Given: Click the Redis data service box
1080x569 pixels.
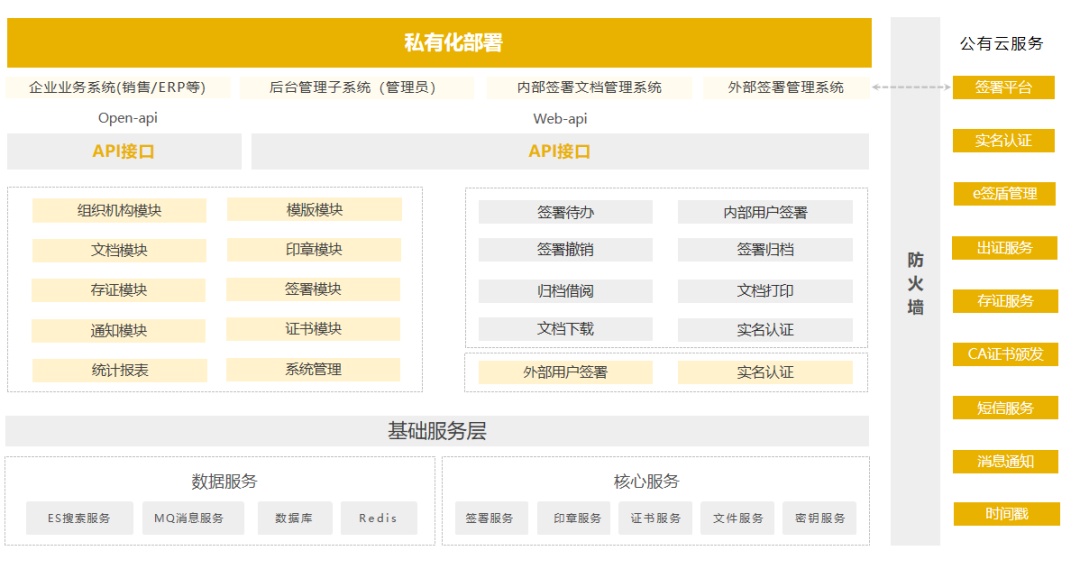Looking at the screenshot, I should 378,518.
